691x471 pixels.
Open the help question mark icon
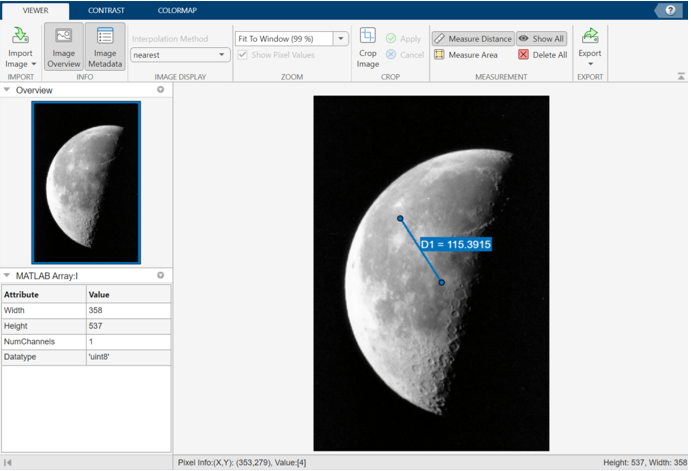click(x=670, y=10)
